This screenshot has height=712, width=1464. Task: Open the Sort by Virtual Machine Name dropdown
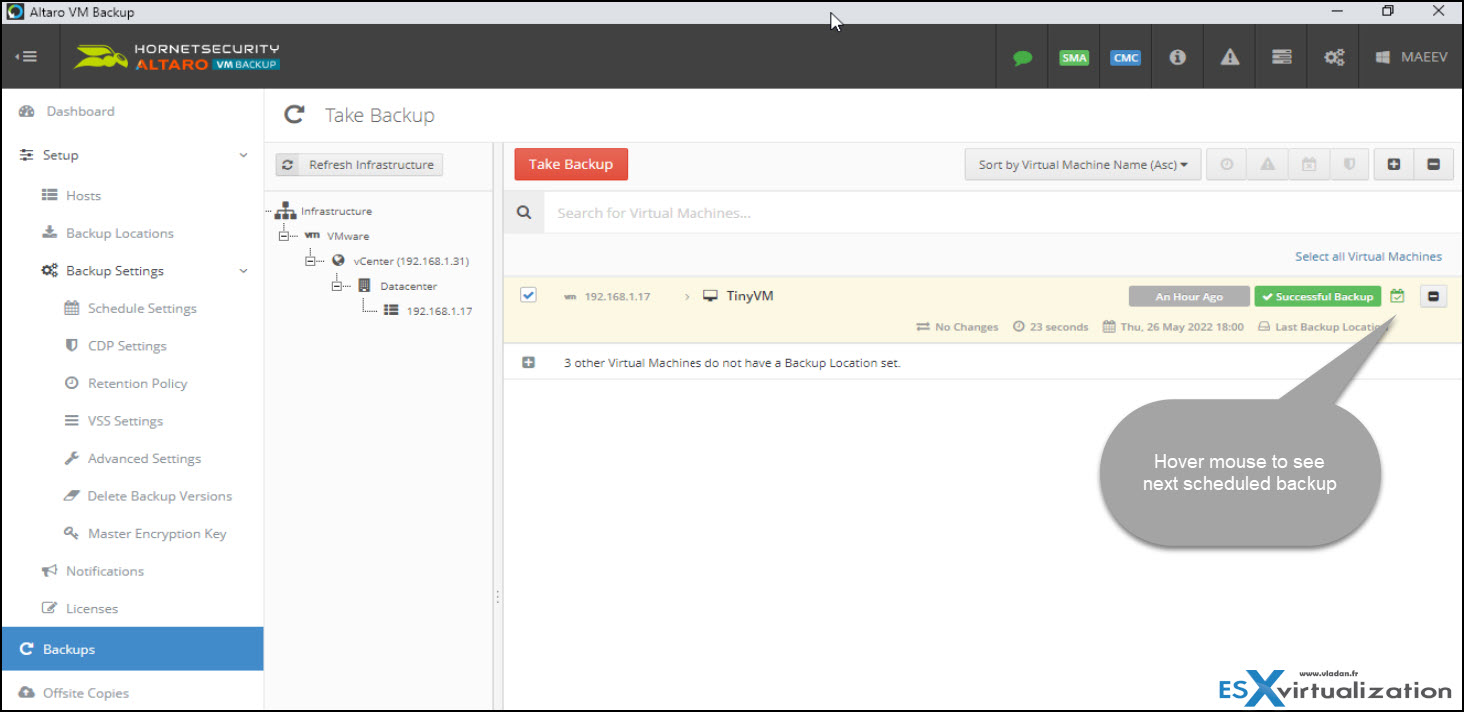coord(1082,165)
